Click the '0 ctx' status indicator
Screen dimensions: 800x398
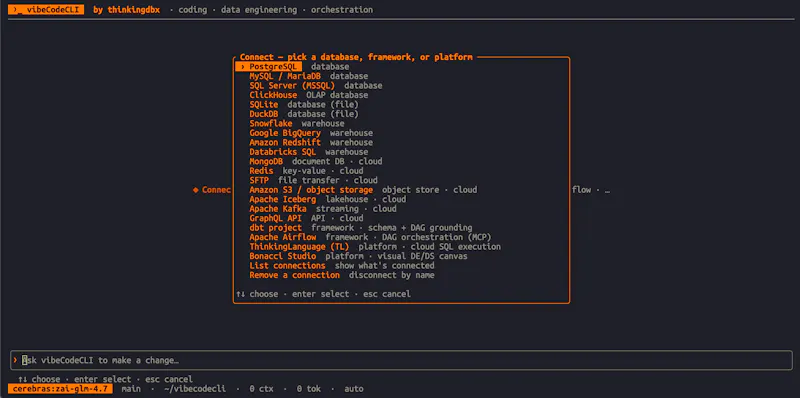click(261, 389)
